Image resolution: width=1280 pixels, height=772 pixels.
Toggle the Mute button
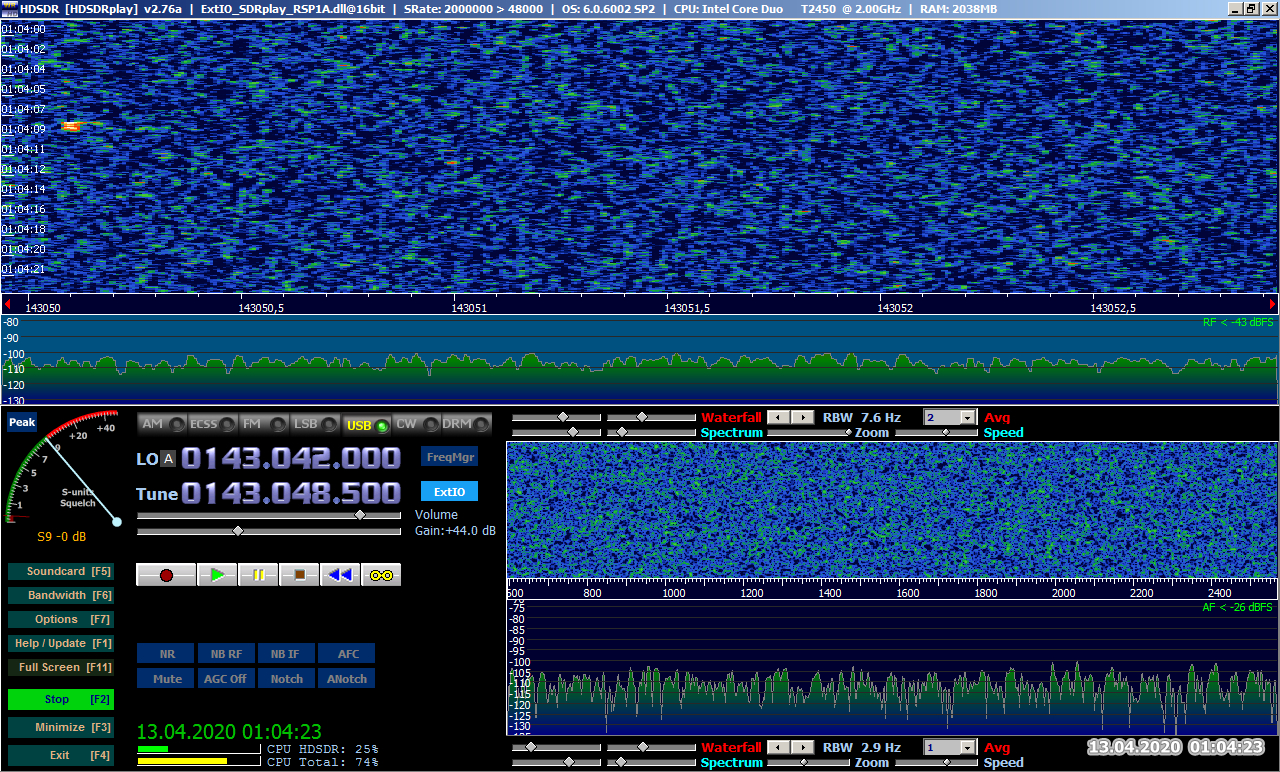click(167, 679)
